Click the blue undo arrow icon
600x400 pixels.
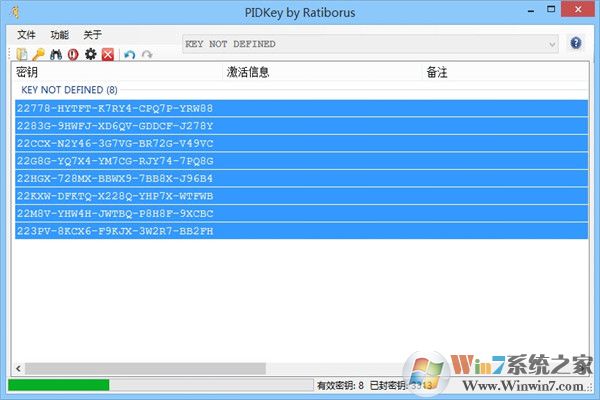130,55
